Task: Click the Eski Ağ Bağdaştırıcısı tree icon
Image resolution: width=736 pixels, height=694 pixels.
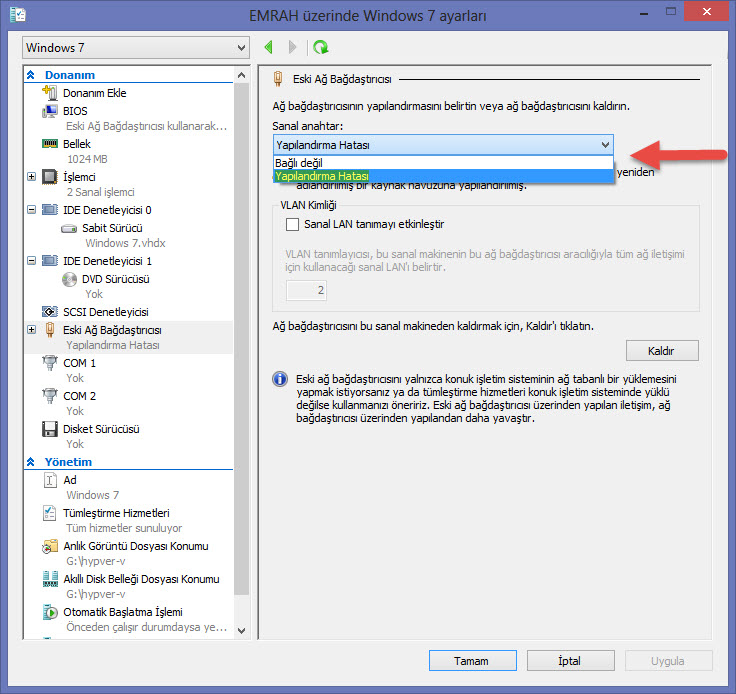Action: click(50, 330)
